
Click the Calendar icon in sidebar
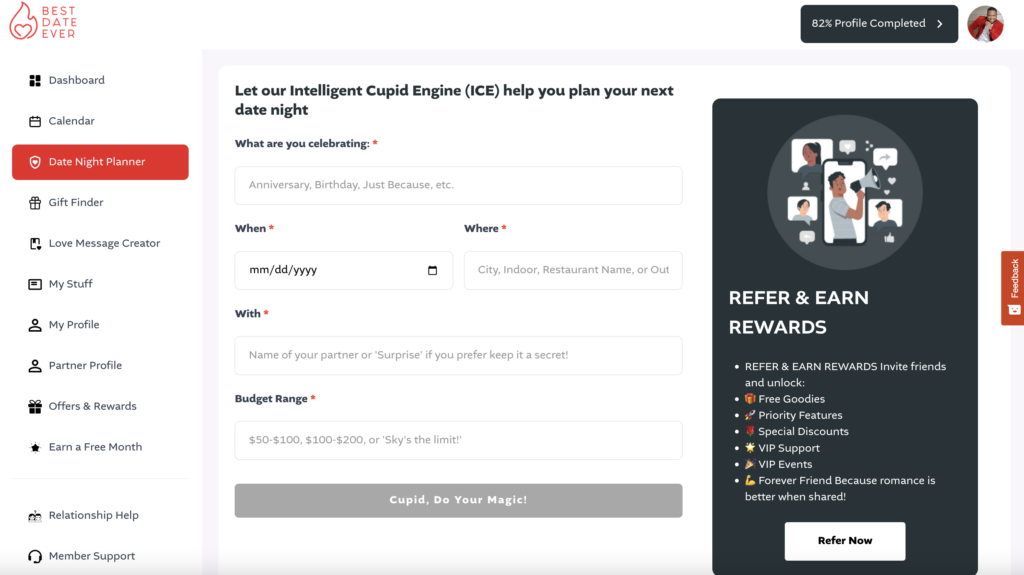35,121
